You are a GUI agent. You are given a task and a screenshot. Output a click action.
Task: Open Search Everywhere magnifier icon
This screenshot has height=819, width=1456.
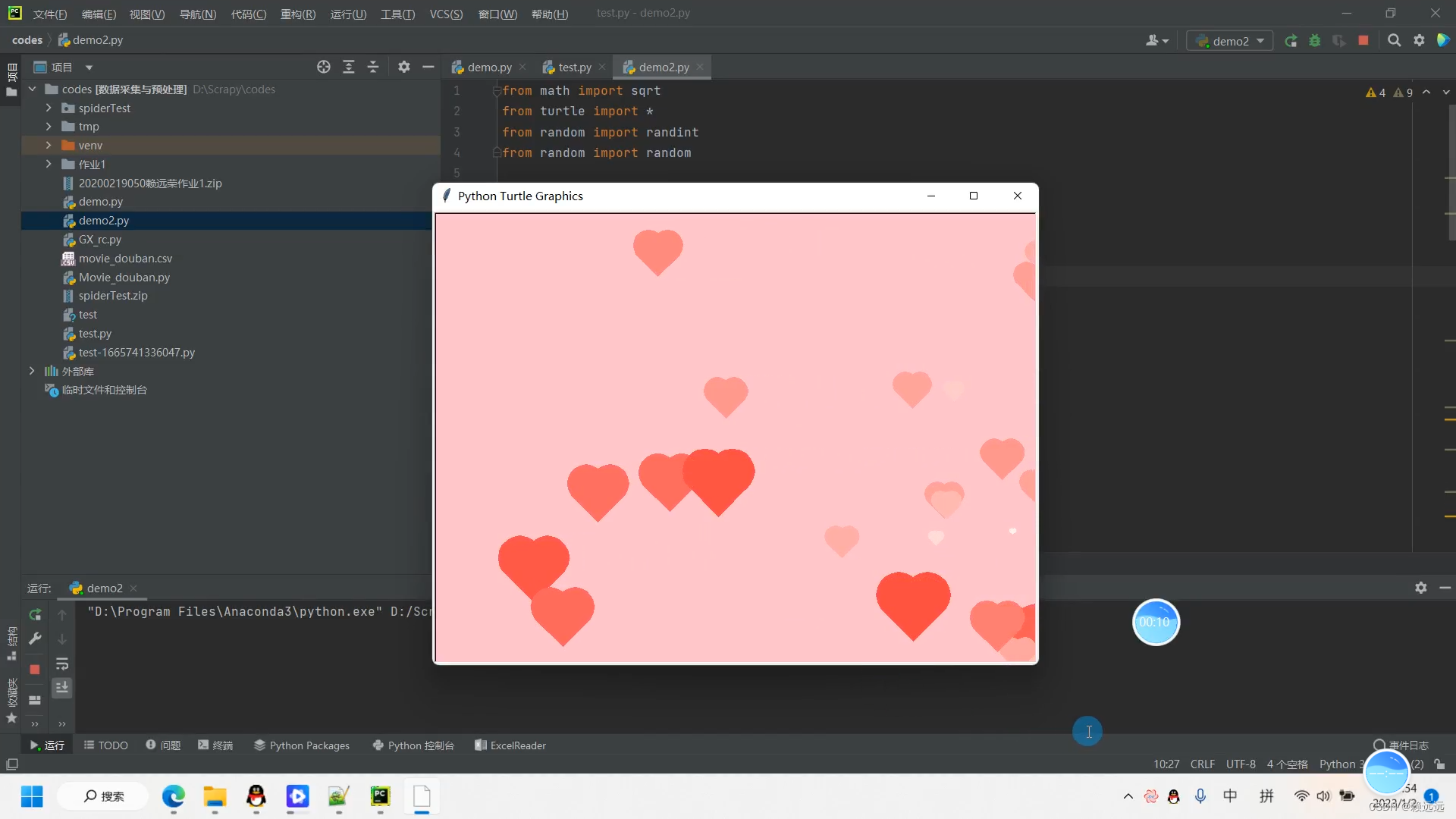coord(1394,41)
